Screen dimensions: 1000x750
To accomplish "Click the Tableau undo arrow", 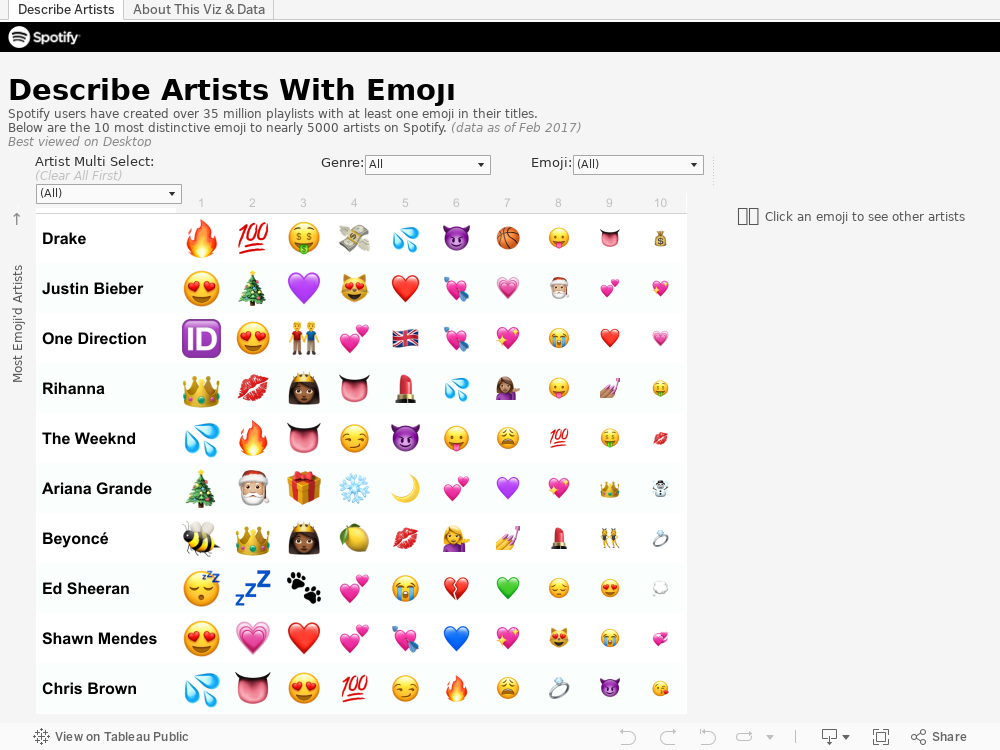I will click(x=628, y=737).
